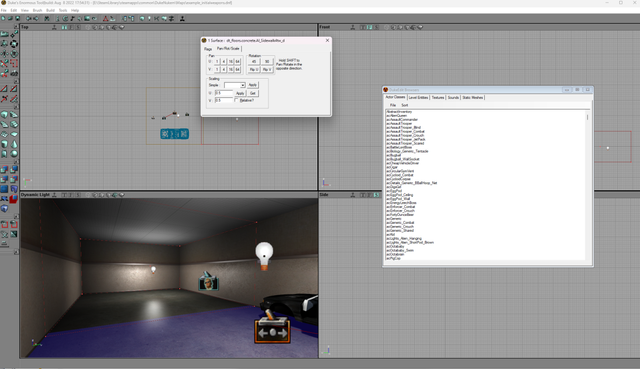This screenshot has width=640, height=369.
Task: Click the Get button in Scaling section
Action: coord(253,93)
